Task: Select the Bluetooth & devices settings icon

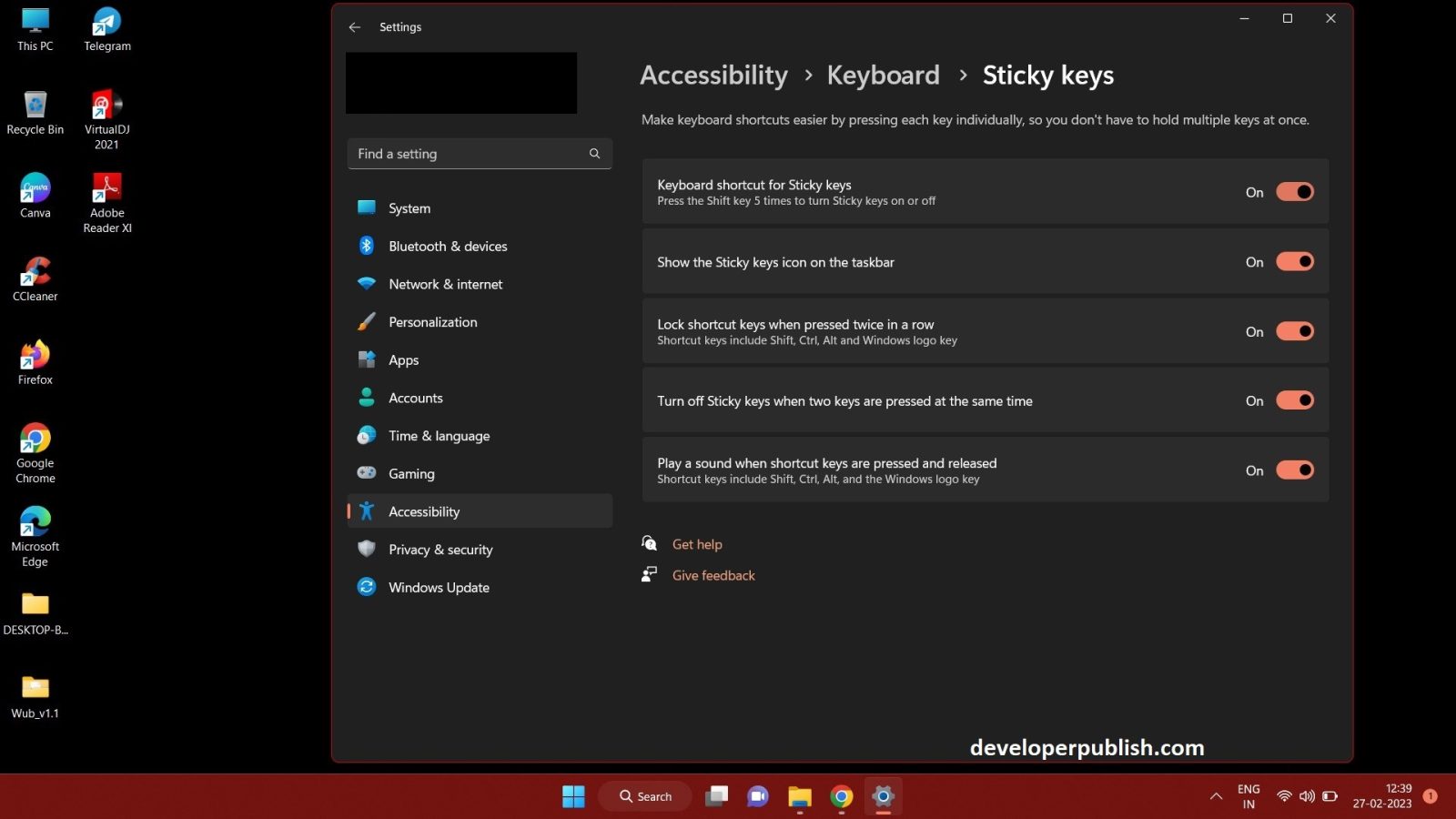Action: pyautogui.click(x=367, y=246)
